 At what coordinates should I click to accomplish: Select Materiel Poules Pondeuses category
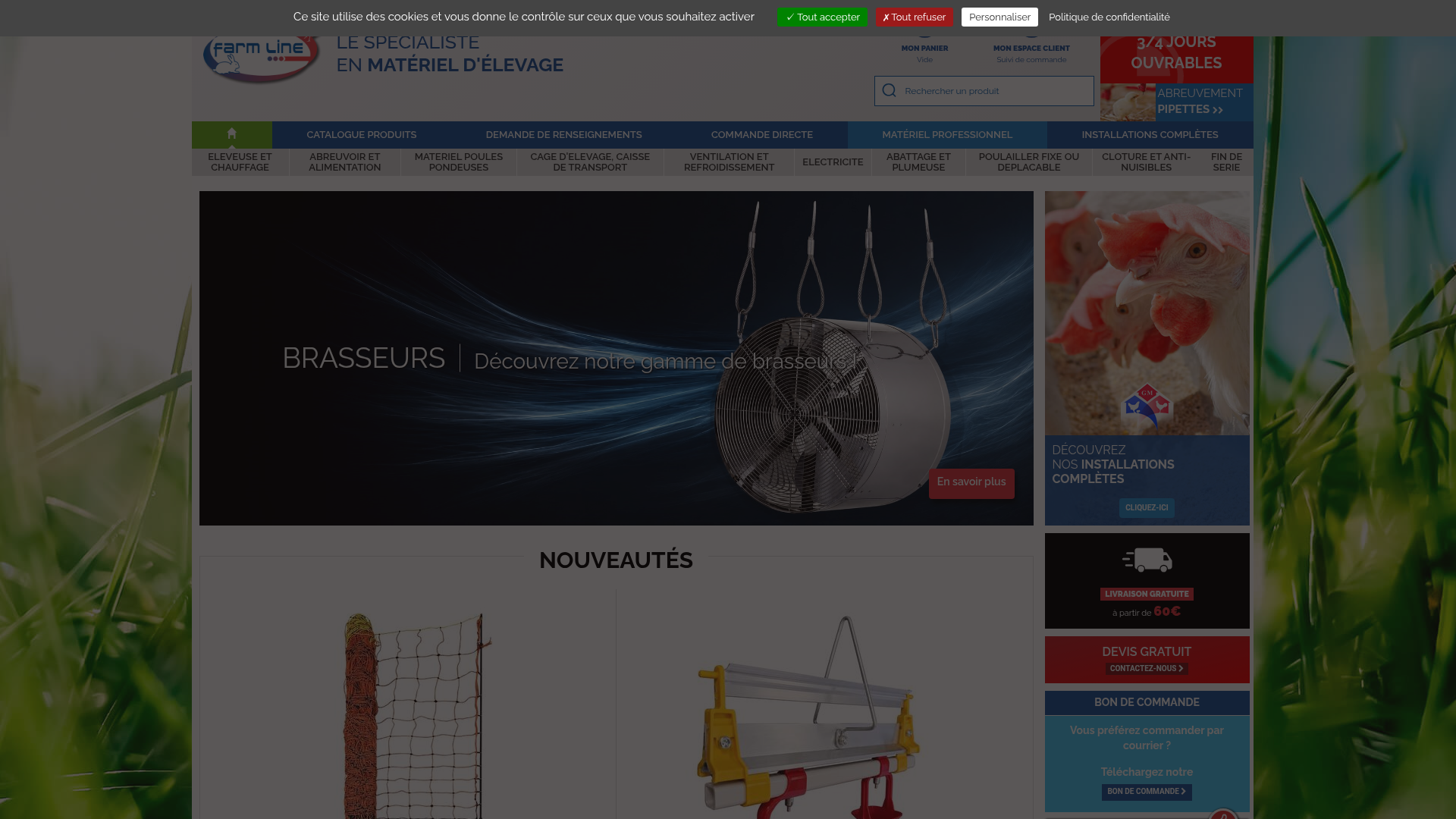click(x=459, y=162)
